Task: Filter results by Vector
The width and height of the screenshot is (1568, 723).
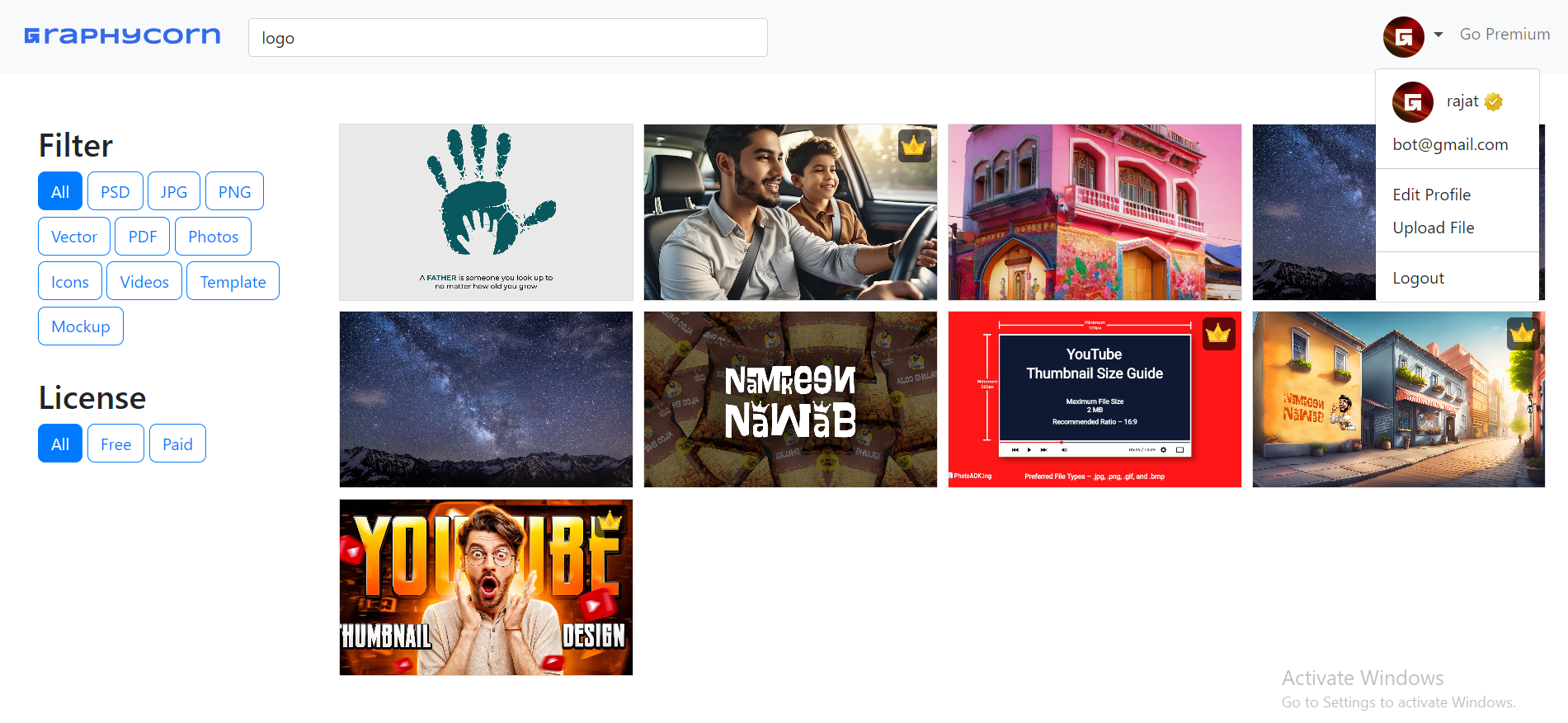Action: click(74, 237)
